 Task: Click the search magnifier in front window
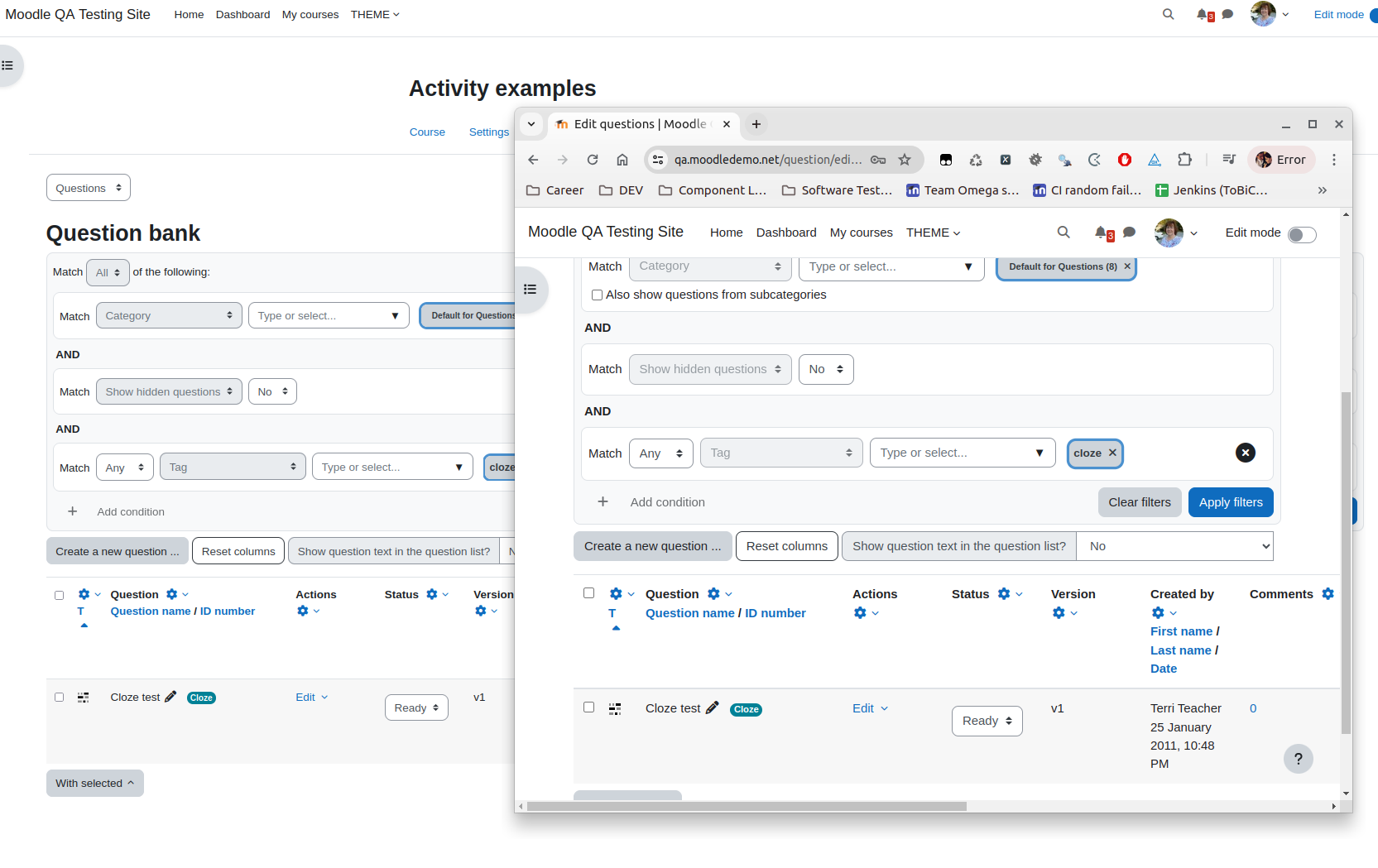pos(1064,233)
